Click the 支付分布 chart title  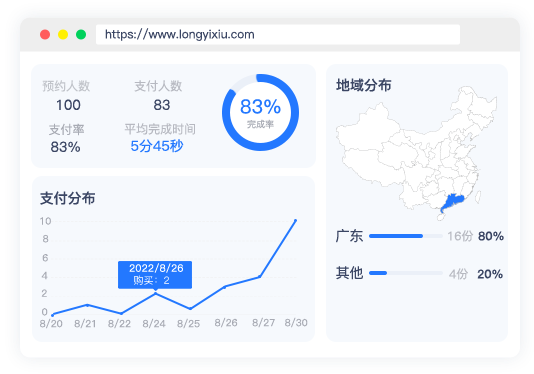click(x=67, y=198)
